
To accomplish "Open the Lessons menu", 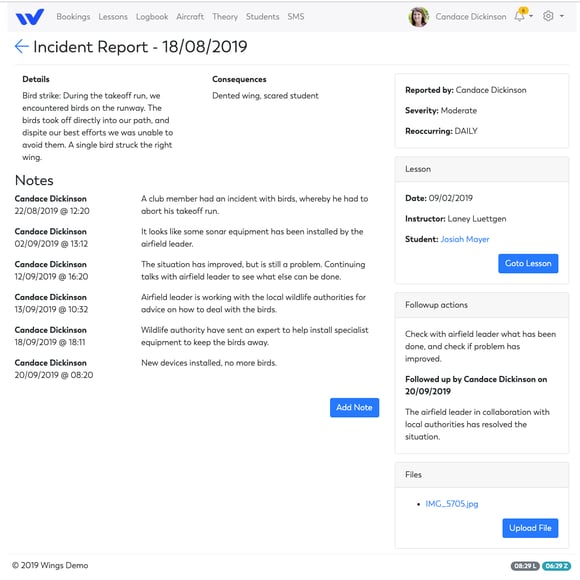I will point(113,17).
